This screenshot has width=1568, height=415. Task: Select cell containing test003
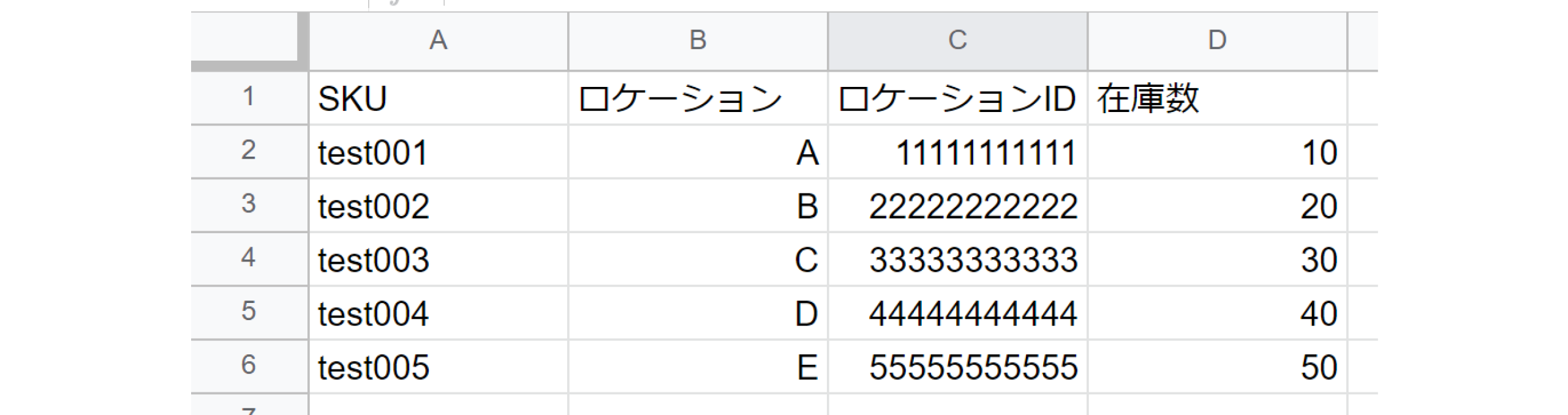[x=438, y=260]
